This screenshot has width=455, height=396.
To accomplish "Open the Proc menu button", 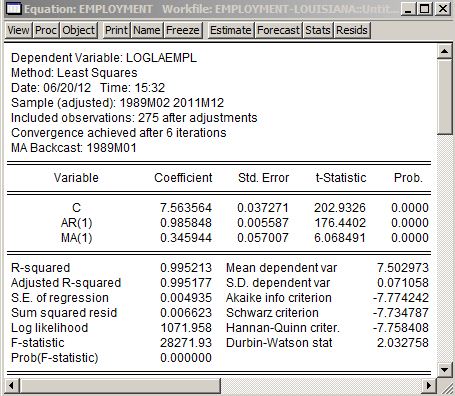I will coord(46,30).
